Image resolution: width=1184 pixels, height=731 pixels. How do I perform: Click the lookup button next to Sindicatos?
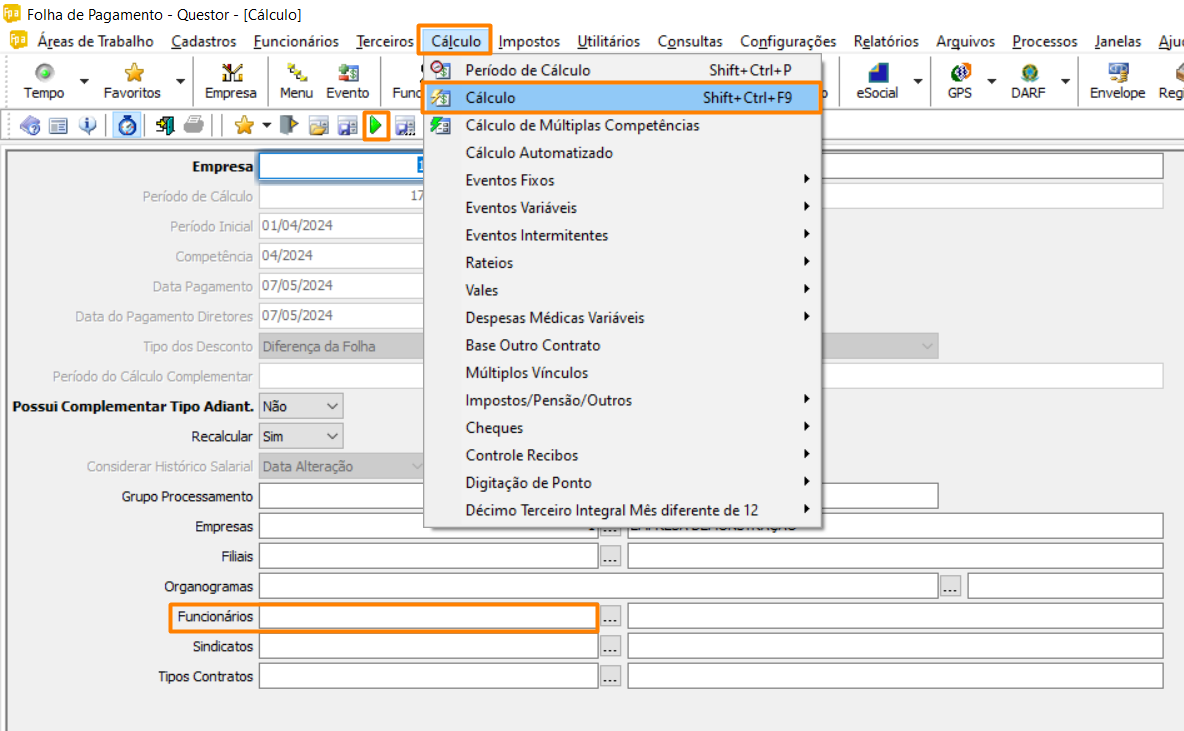[x=610, y=646]
